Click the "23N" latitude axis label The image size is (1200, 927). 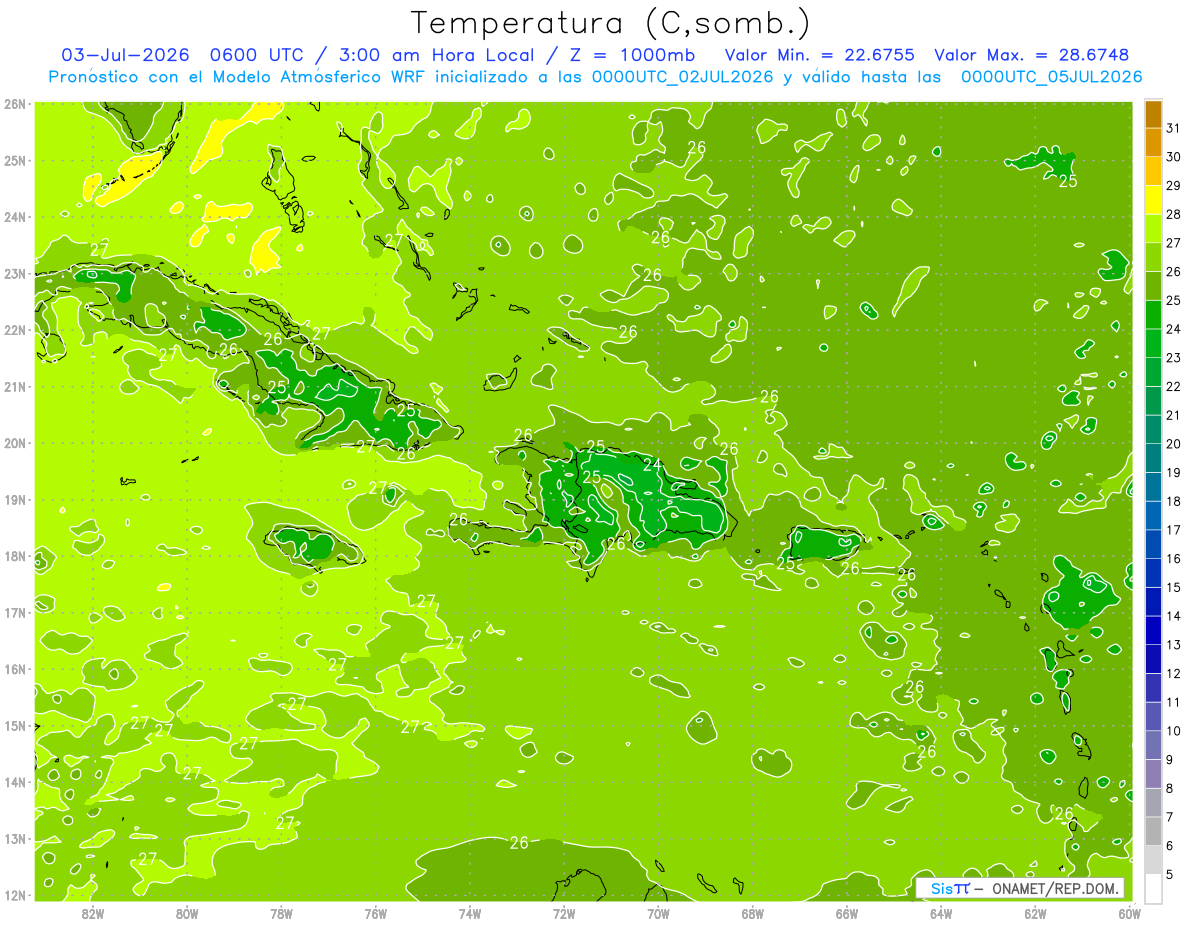click(16, 273)
